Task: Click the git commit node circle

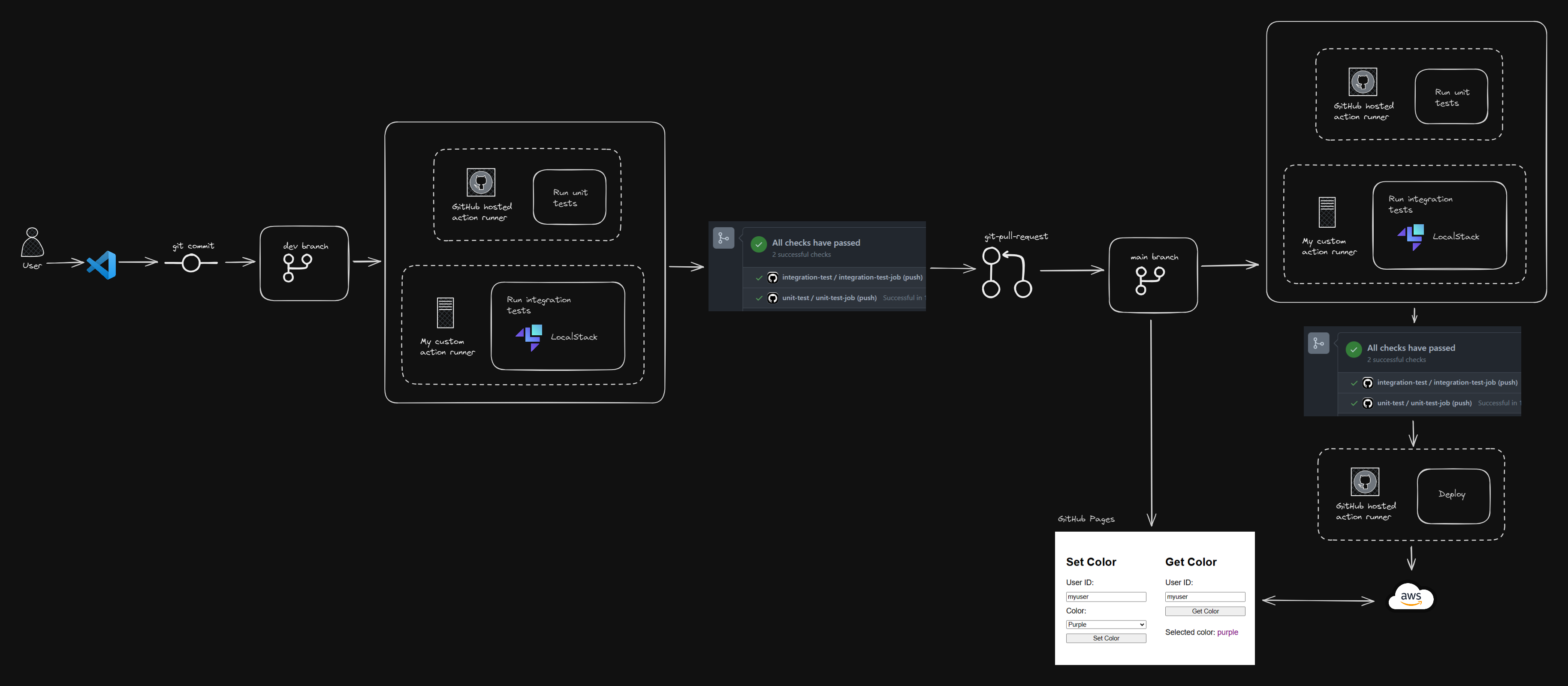Action: 191,263
